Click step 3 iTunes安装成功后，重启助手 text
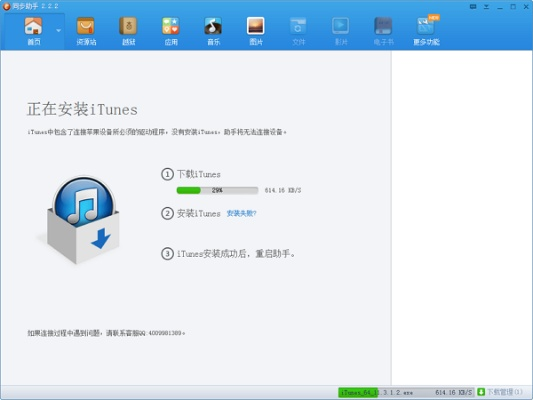 [236, 254]
